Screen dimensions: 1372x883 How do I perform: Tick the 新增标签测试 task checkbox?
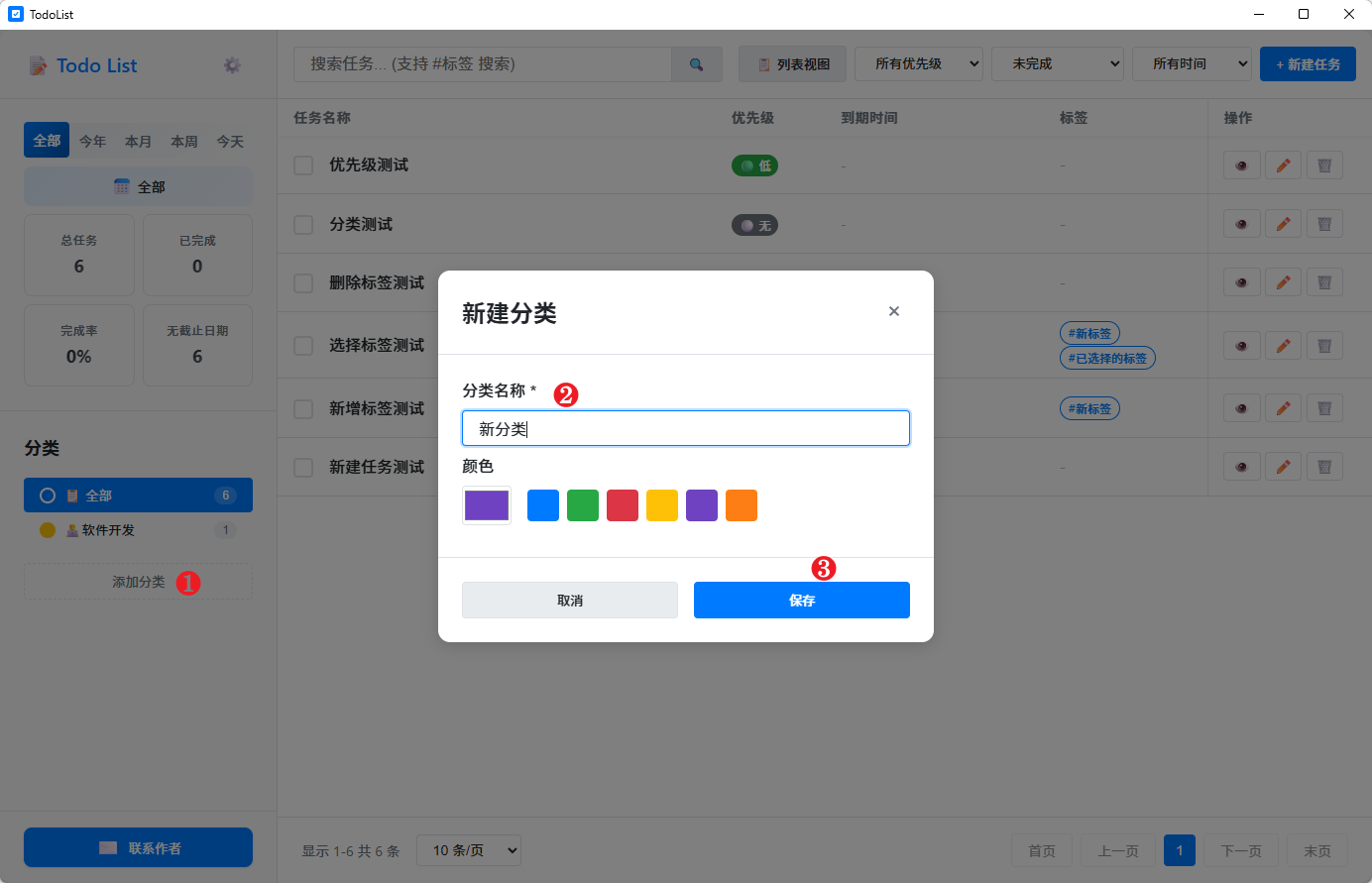click(x=303, y=408)
